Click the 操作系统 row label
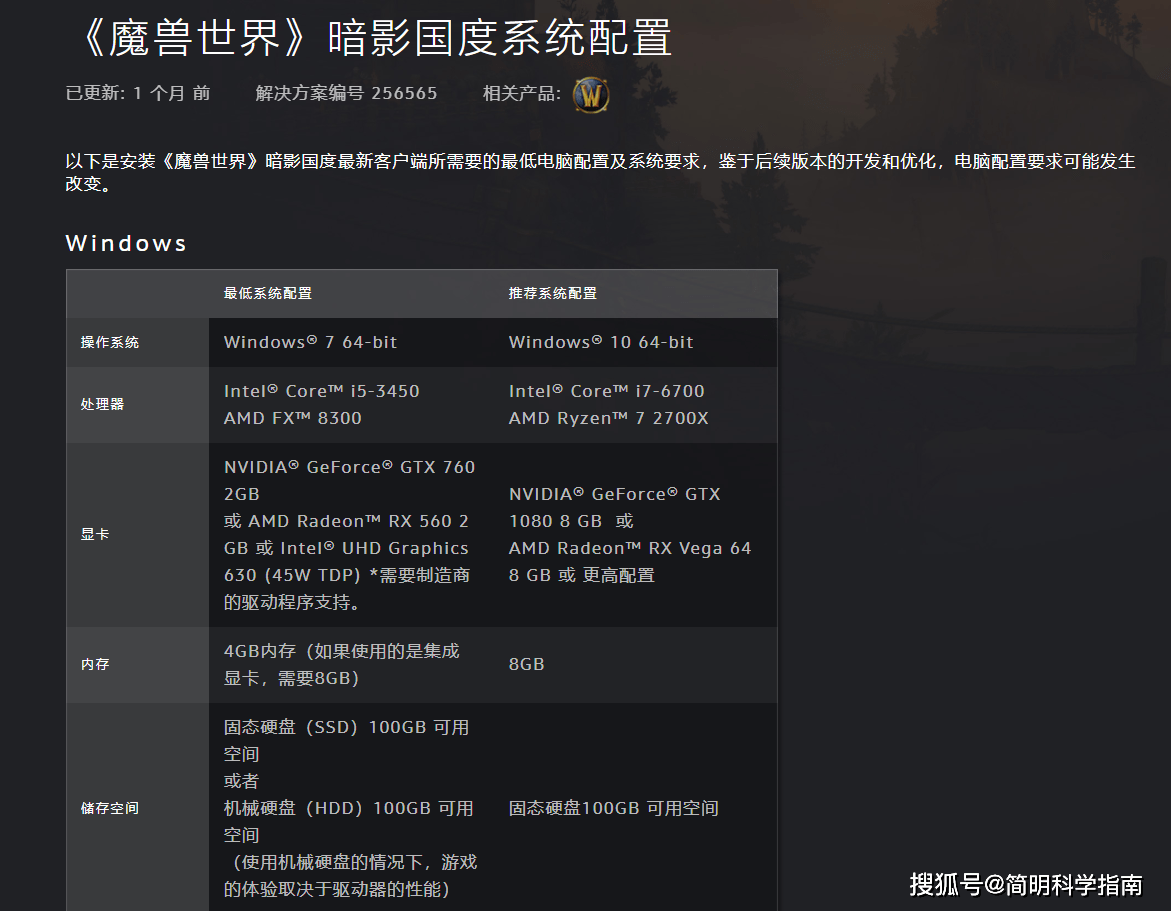 point(110,342)
